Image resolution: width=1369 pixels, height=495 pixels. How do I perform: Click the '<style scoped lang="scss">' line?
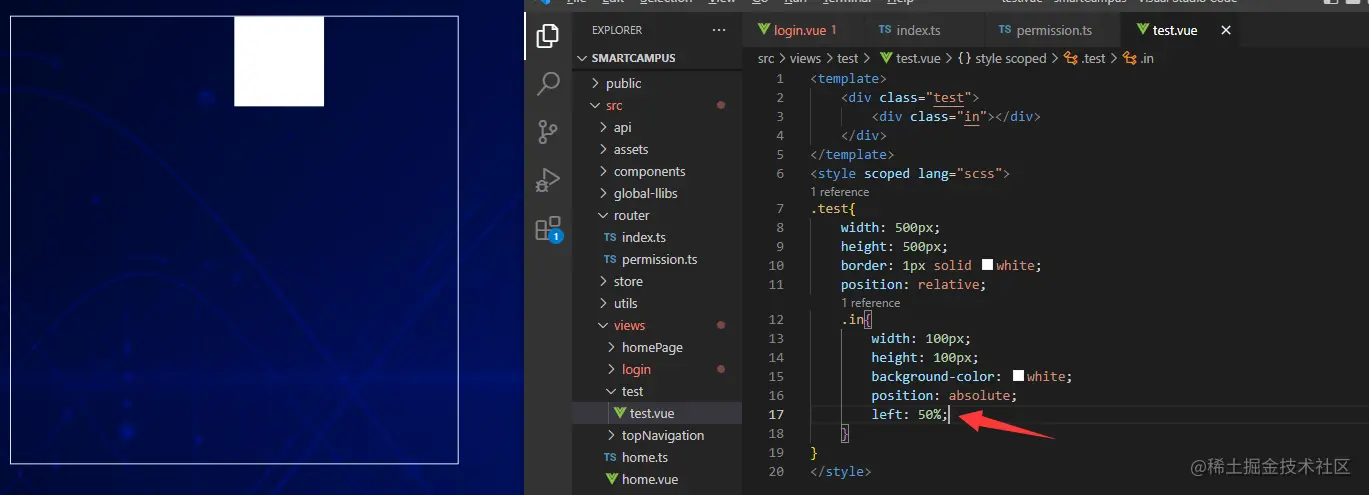(911, 173)
